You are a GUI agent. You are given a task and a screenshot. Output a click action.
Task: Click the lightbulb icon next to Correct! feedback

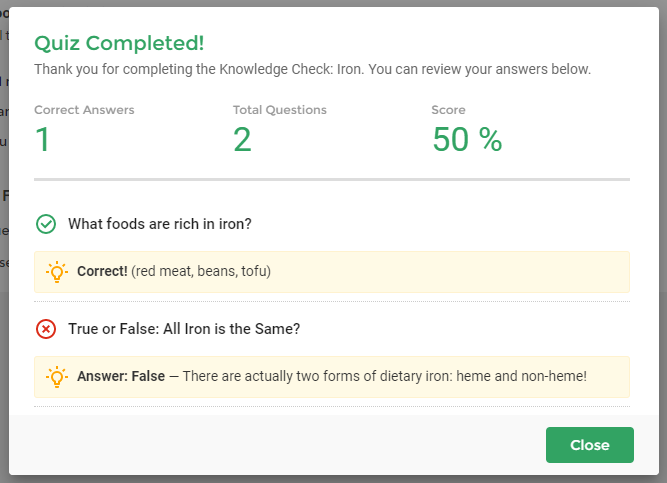[x=57, y=272]
